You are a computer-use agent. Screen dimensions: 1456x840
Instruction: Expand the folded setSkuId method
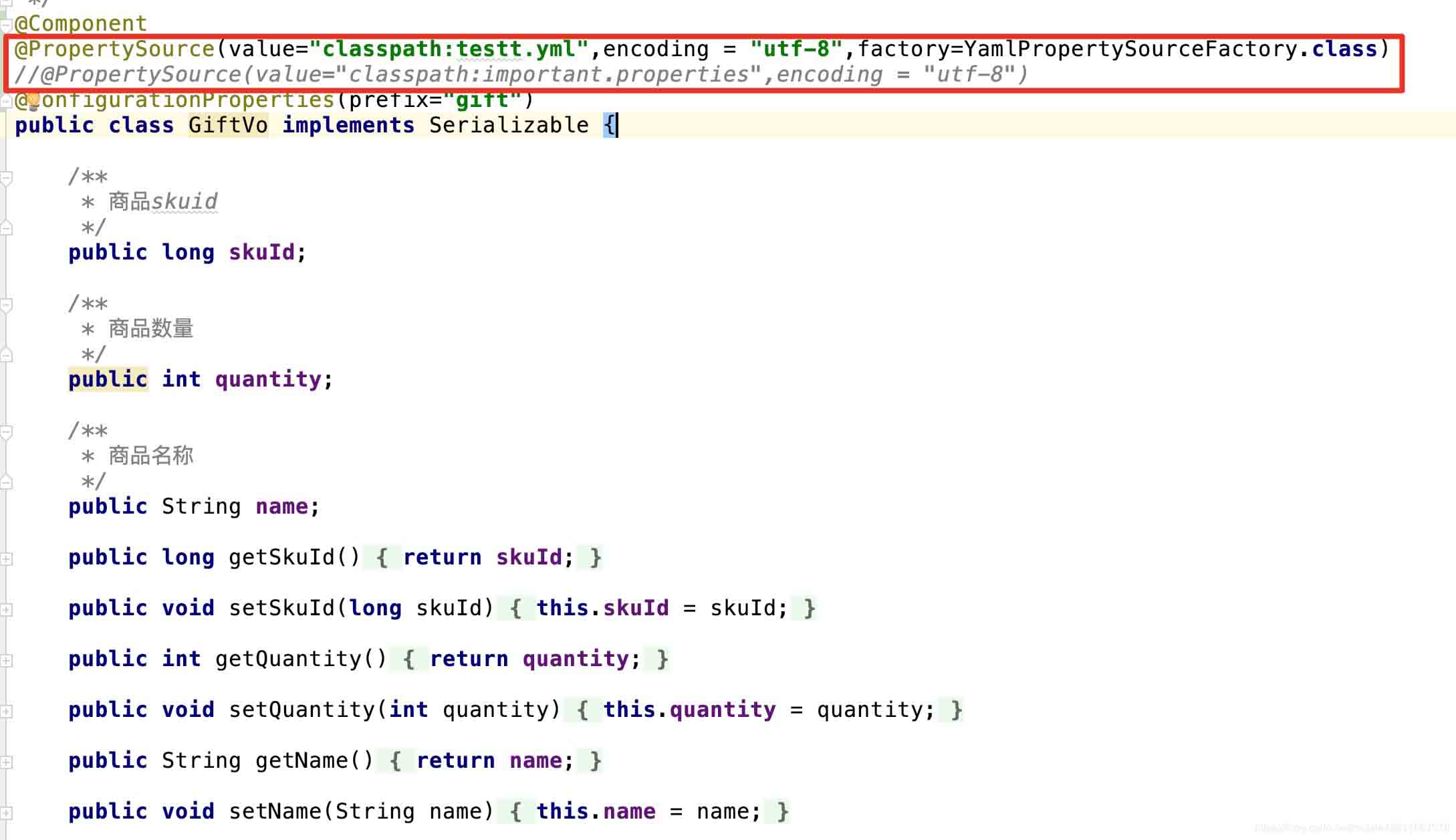(6, 609)
